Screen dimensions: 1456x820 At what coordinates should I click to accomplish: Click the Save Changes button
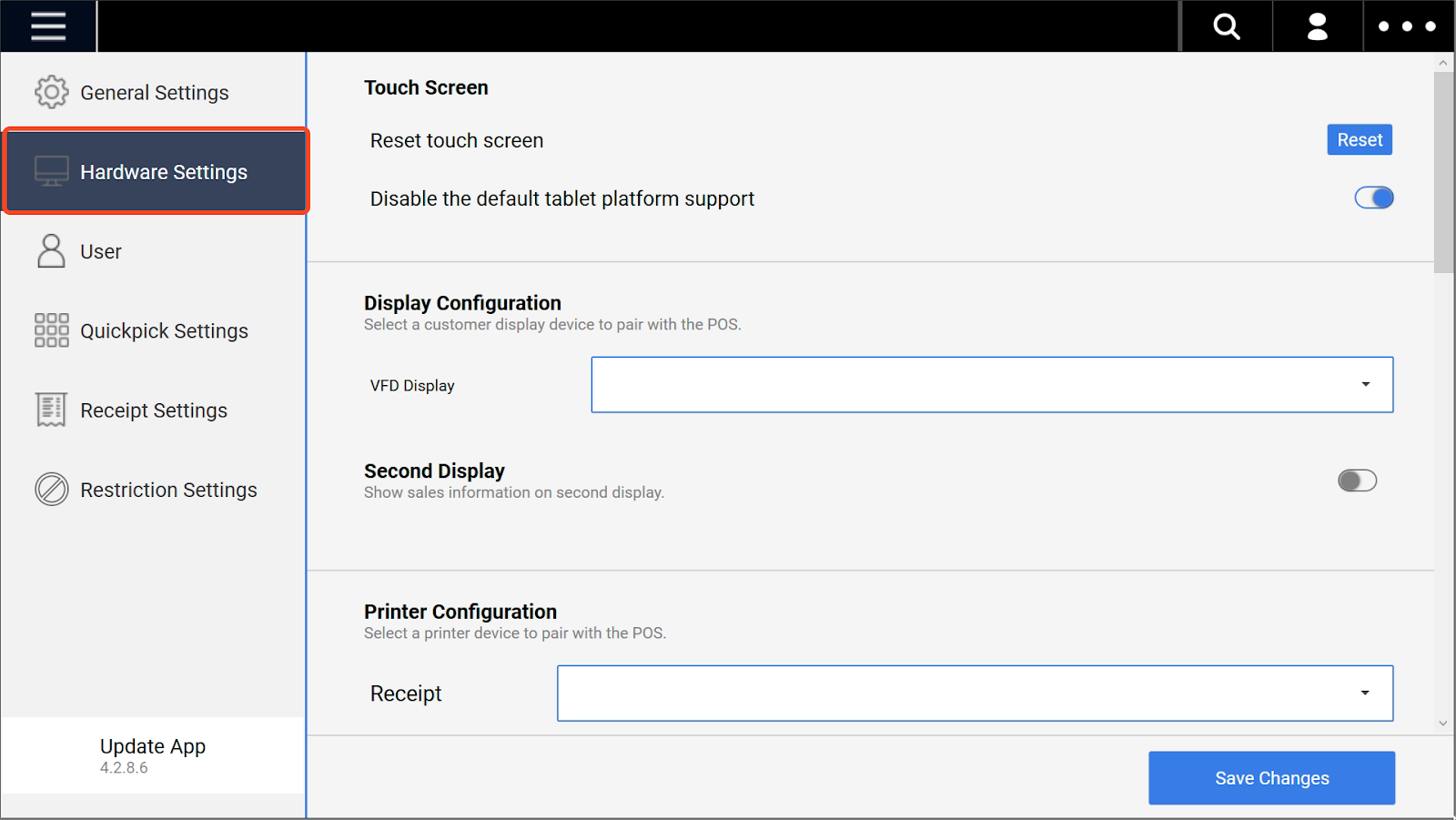click(1271, 778)
